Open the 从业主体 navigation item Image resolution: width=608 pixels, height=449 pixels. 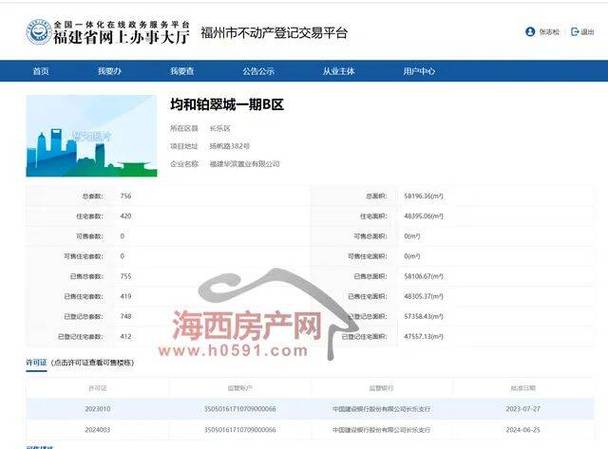339,71
